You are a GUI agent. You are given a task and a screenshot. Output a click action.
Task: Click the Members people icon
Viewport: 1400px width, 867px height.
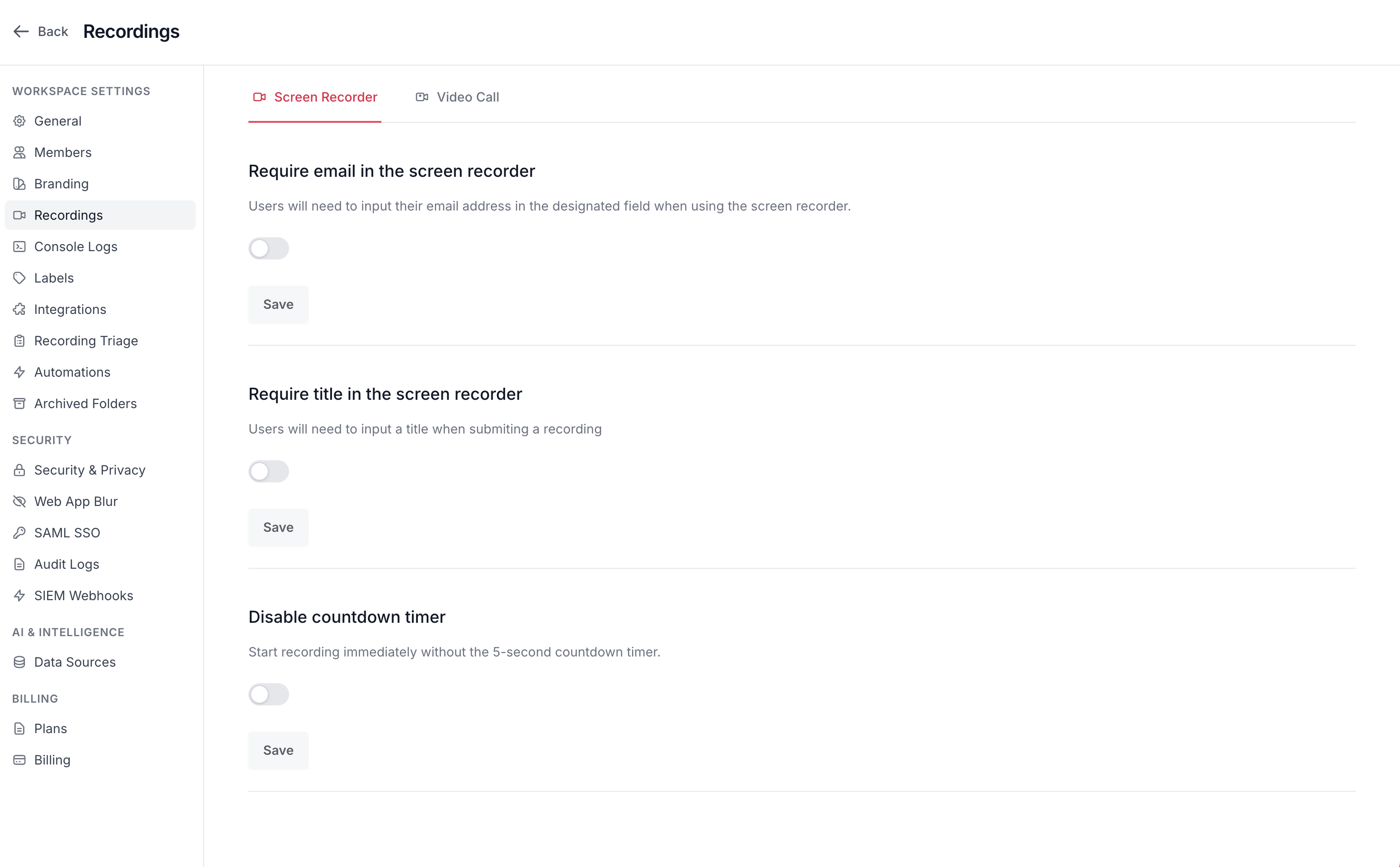coord(19,152)
